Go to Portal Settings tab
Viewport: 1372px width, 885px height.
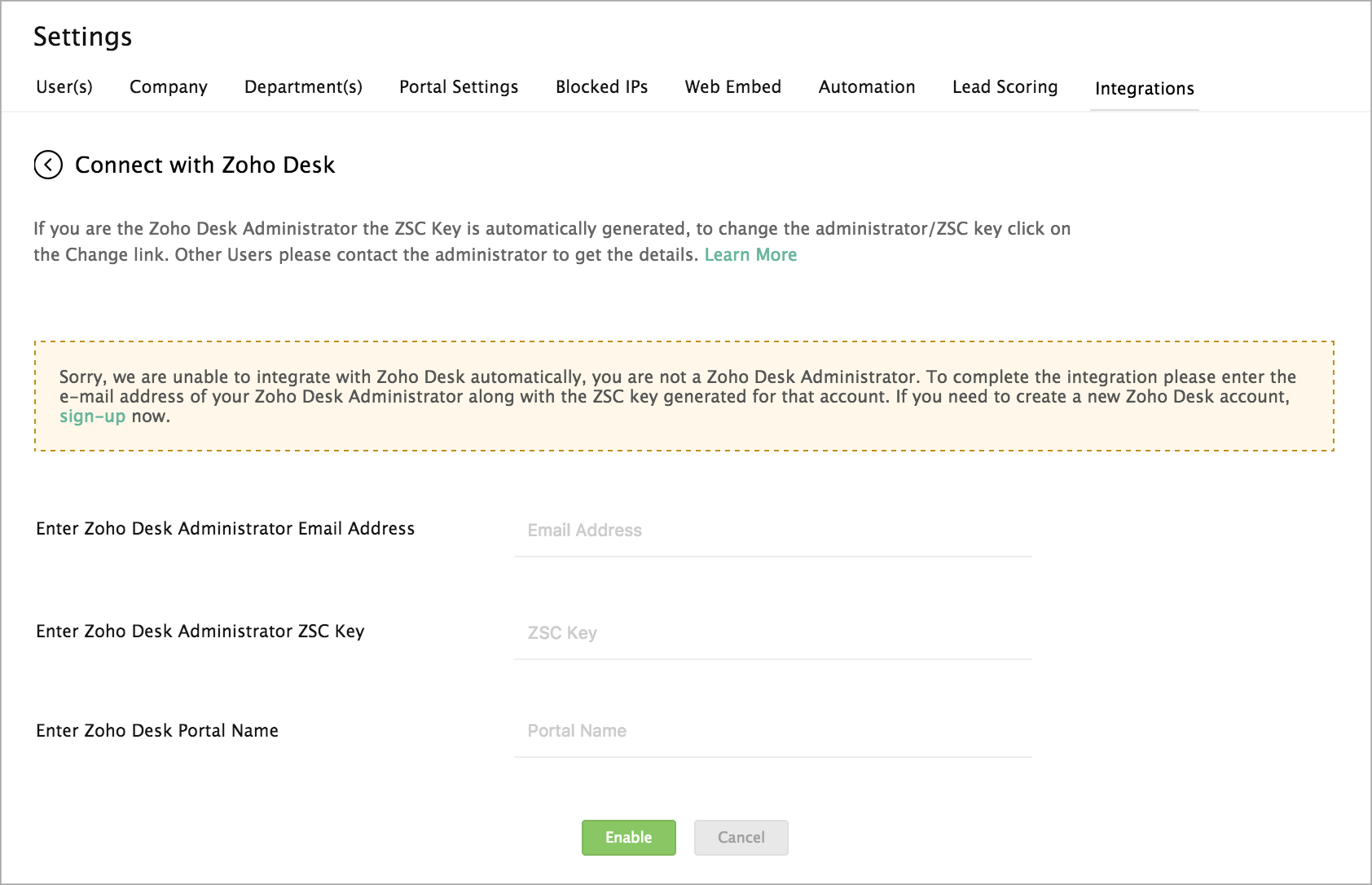(x=459, y=87)
